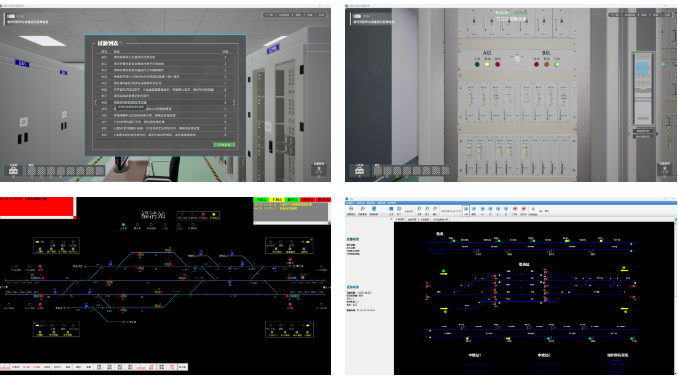Click the first toolbar icon in the monitoring window
This screenshot has height=376, width=678.
click(351, 210)
